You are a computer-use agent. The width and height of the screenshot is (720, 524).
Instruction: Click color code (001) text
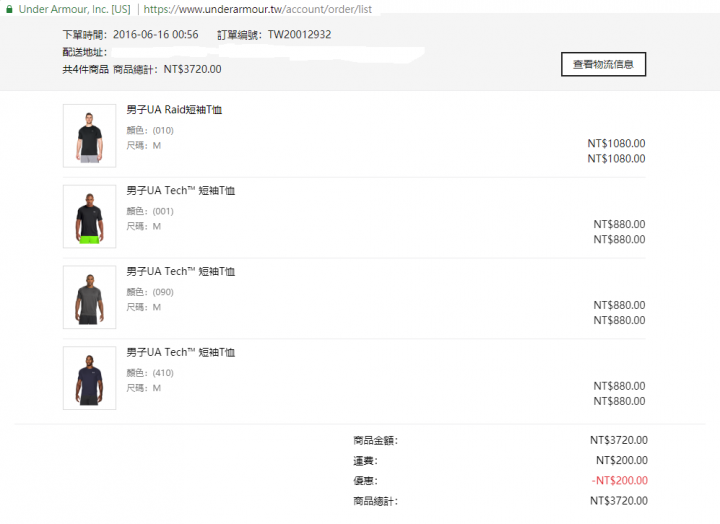[x=163, y=211]
